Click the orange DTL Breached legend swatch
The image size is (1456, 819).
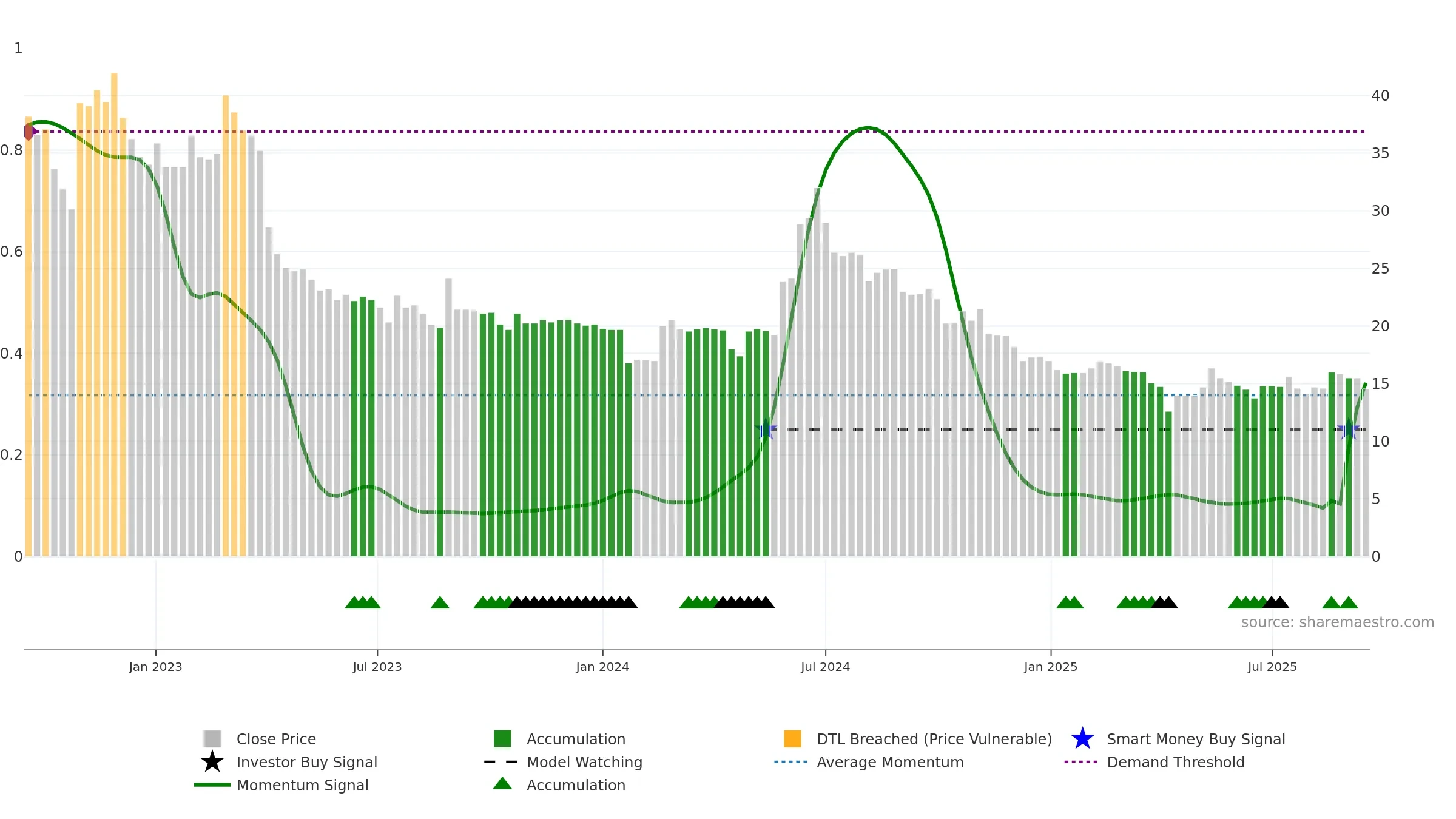point(792,739)
